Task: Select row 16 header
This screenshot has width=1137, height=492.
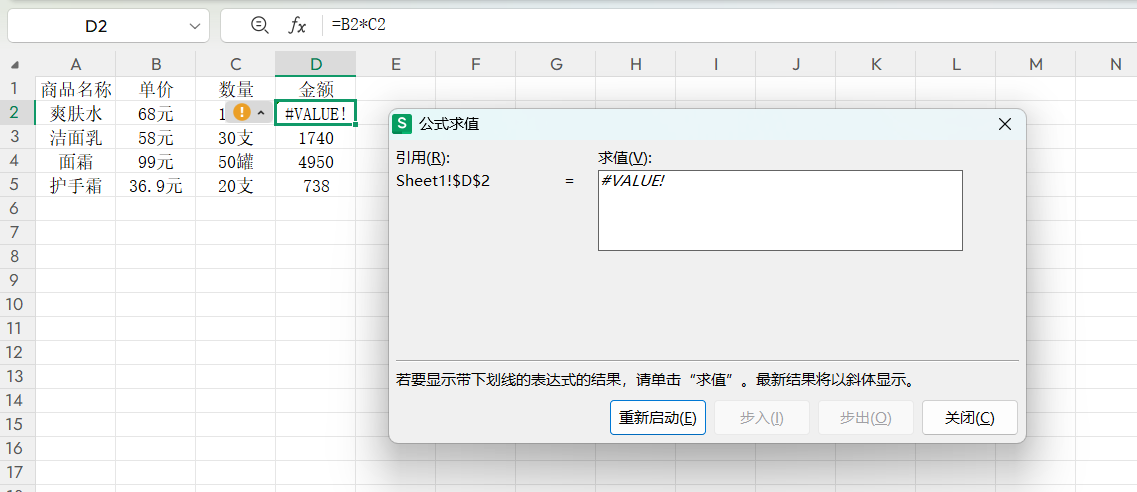Action: [x=15, y=448]
